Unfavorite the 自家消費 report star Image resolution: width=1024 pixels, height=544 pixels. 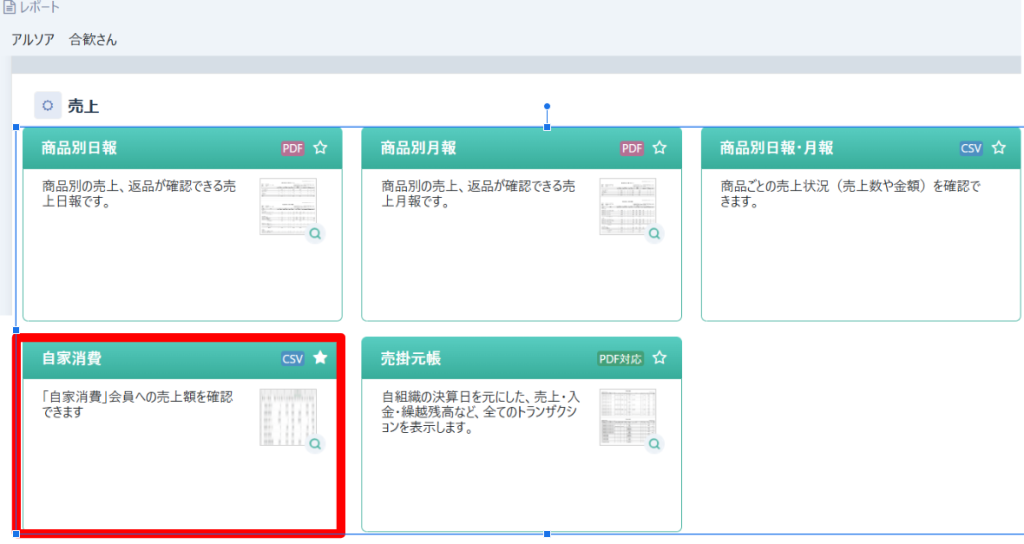(x=320, y=358)
